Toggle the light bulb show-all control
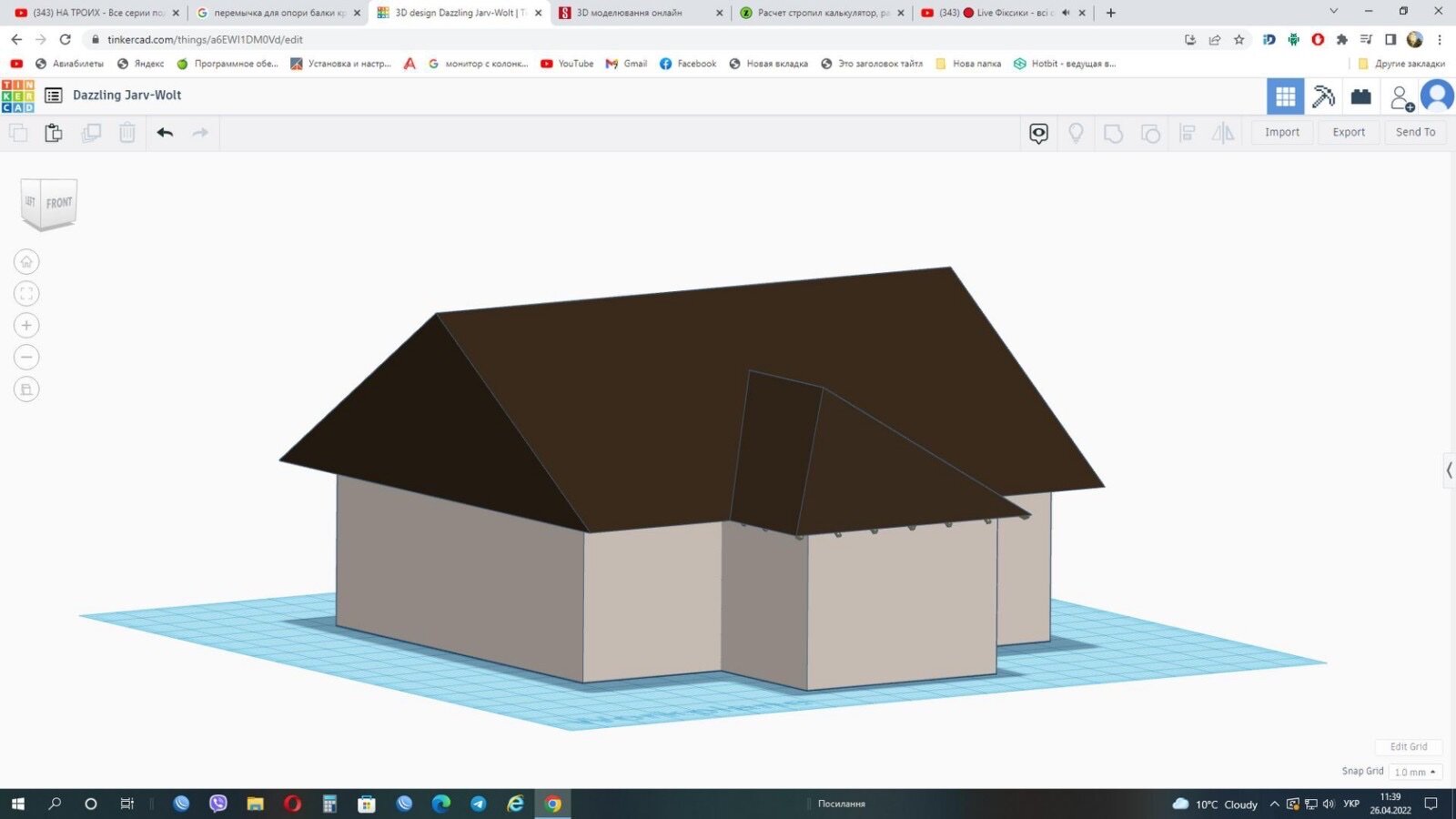The width and height of the screenshot is (1456, 819). 1076,134
